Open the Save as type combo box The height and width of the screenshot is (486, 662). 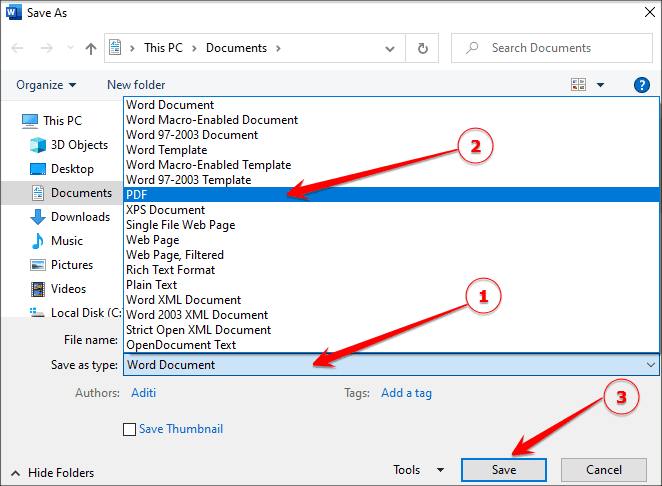391,365
